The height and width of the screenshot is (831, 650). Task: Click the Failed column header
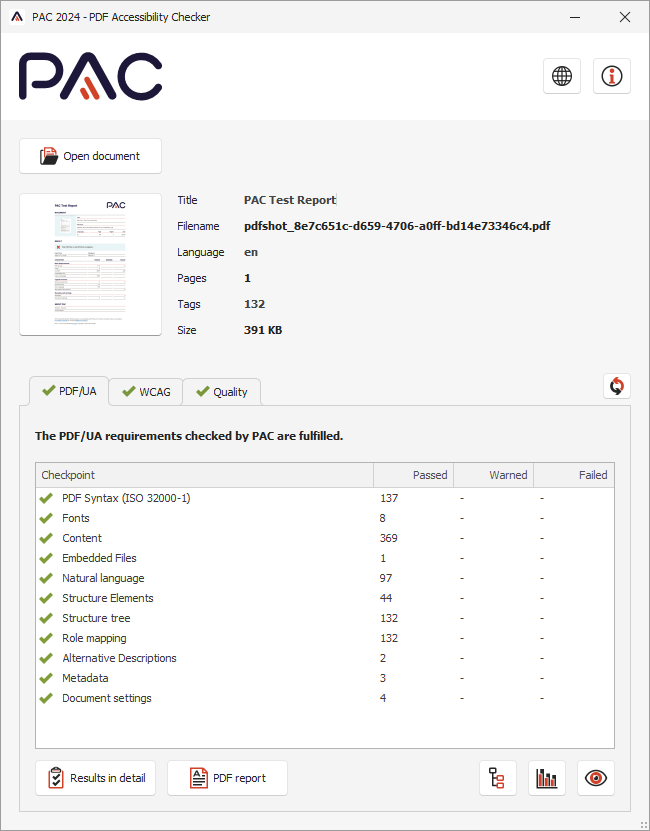click(574, 475)
